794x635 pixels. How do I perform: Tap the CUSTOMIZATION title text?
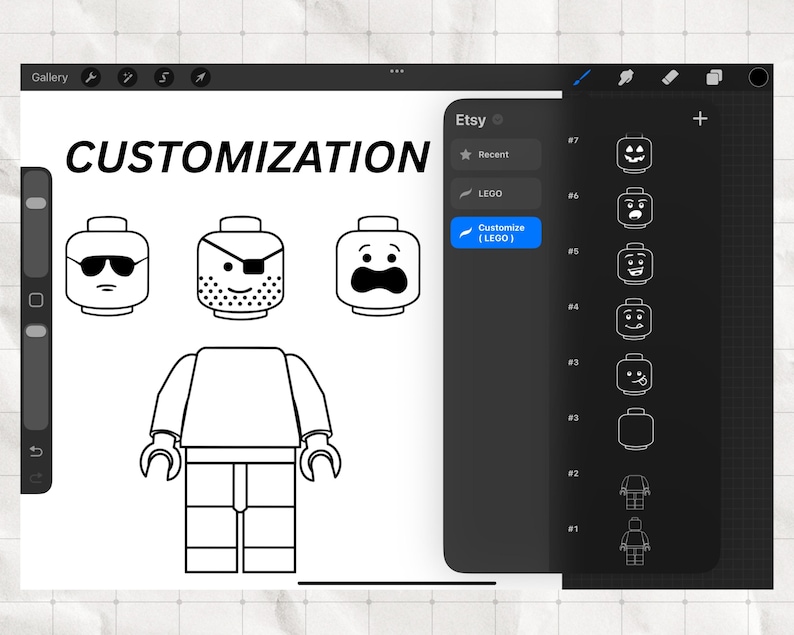248,156
